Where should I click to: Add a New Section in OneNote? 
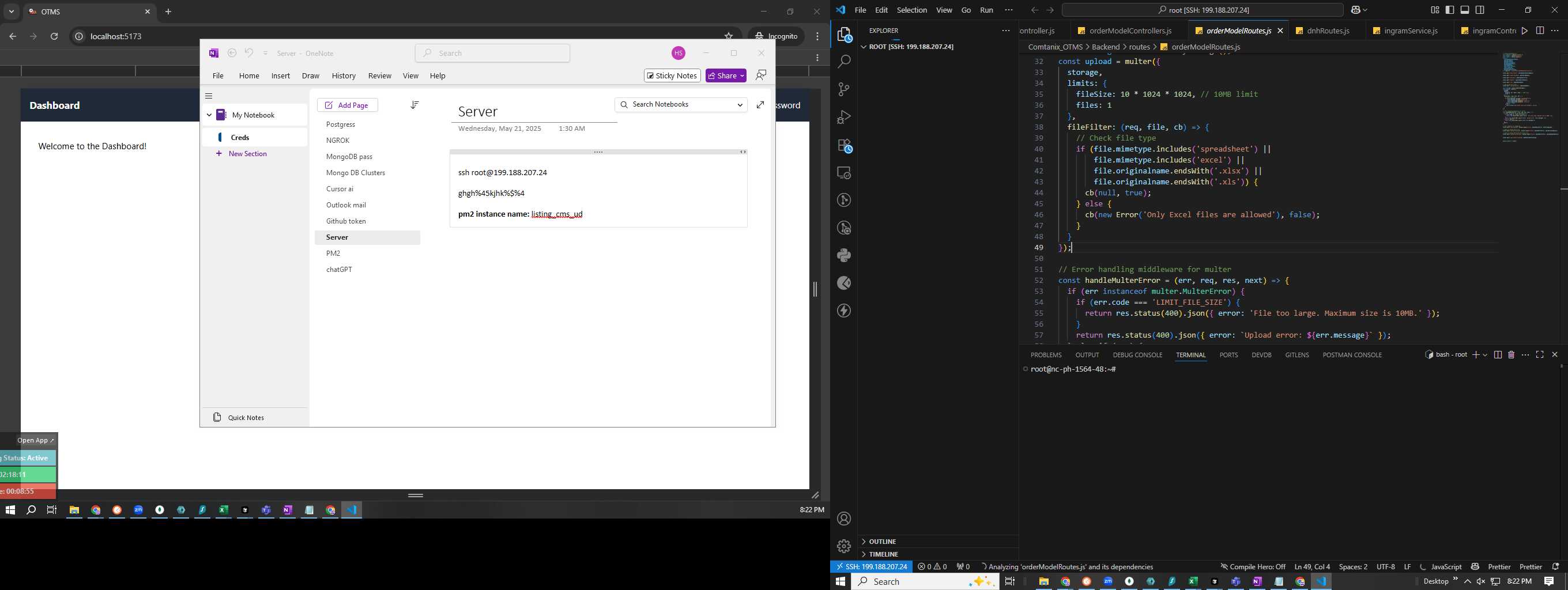[x=242, y=154]
